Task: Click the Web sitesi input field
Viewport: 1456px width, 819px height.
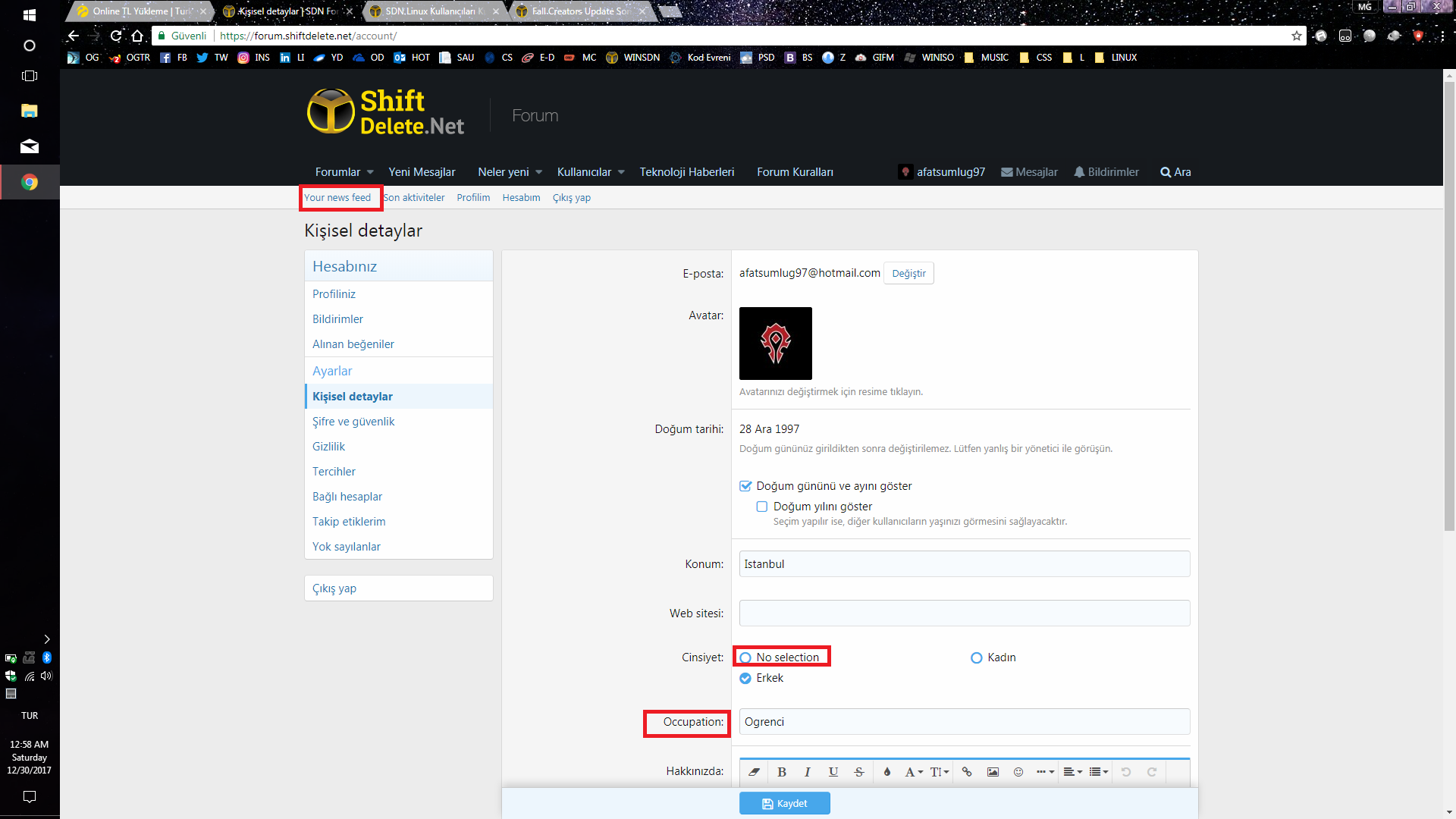Action: (x=964, y=613)
